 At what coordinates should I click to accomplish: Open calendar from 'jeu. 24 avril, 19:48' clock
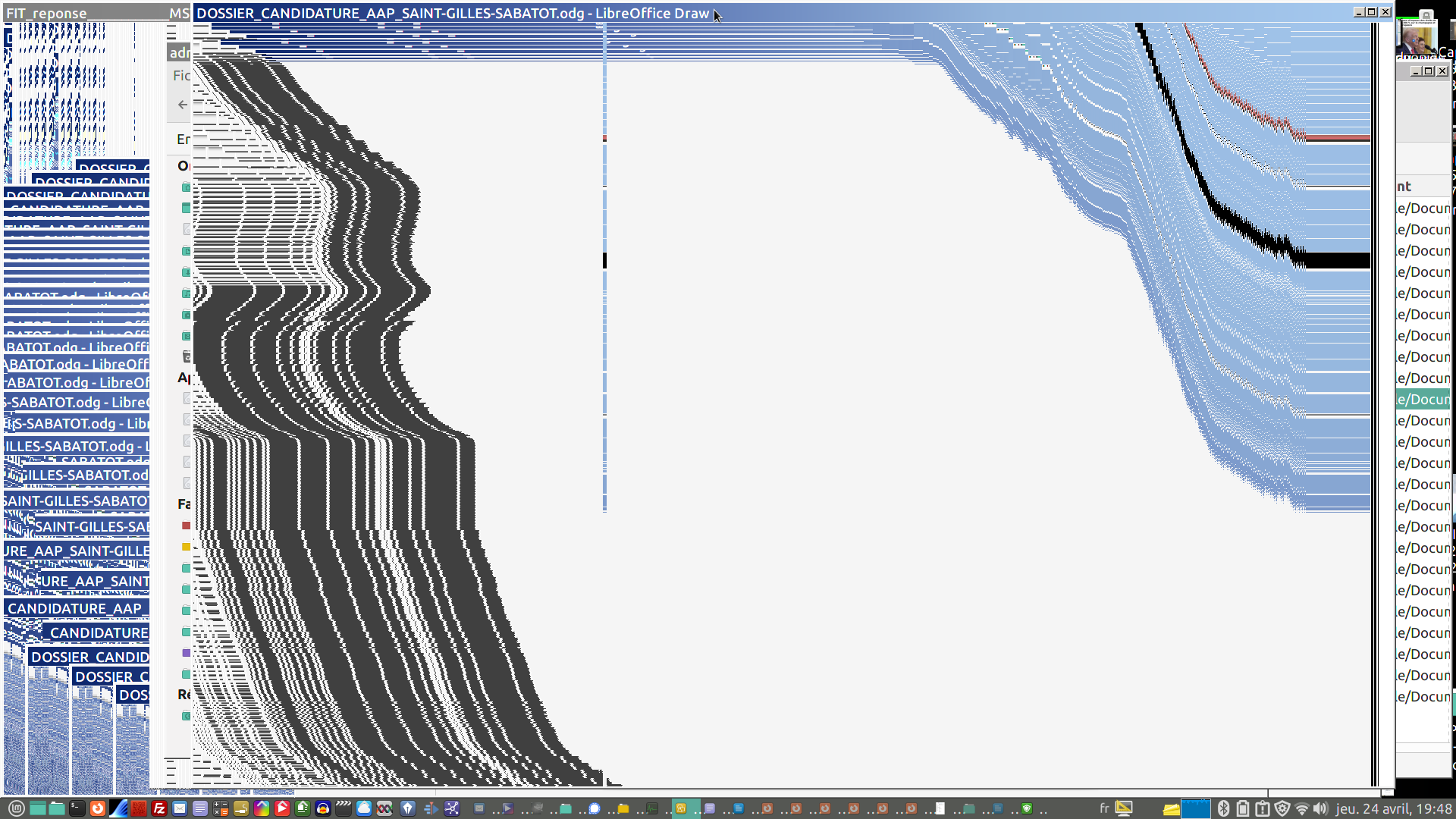tap(1394, 808)
